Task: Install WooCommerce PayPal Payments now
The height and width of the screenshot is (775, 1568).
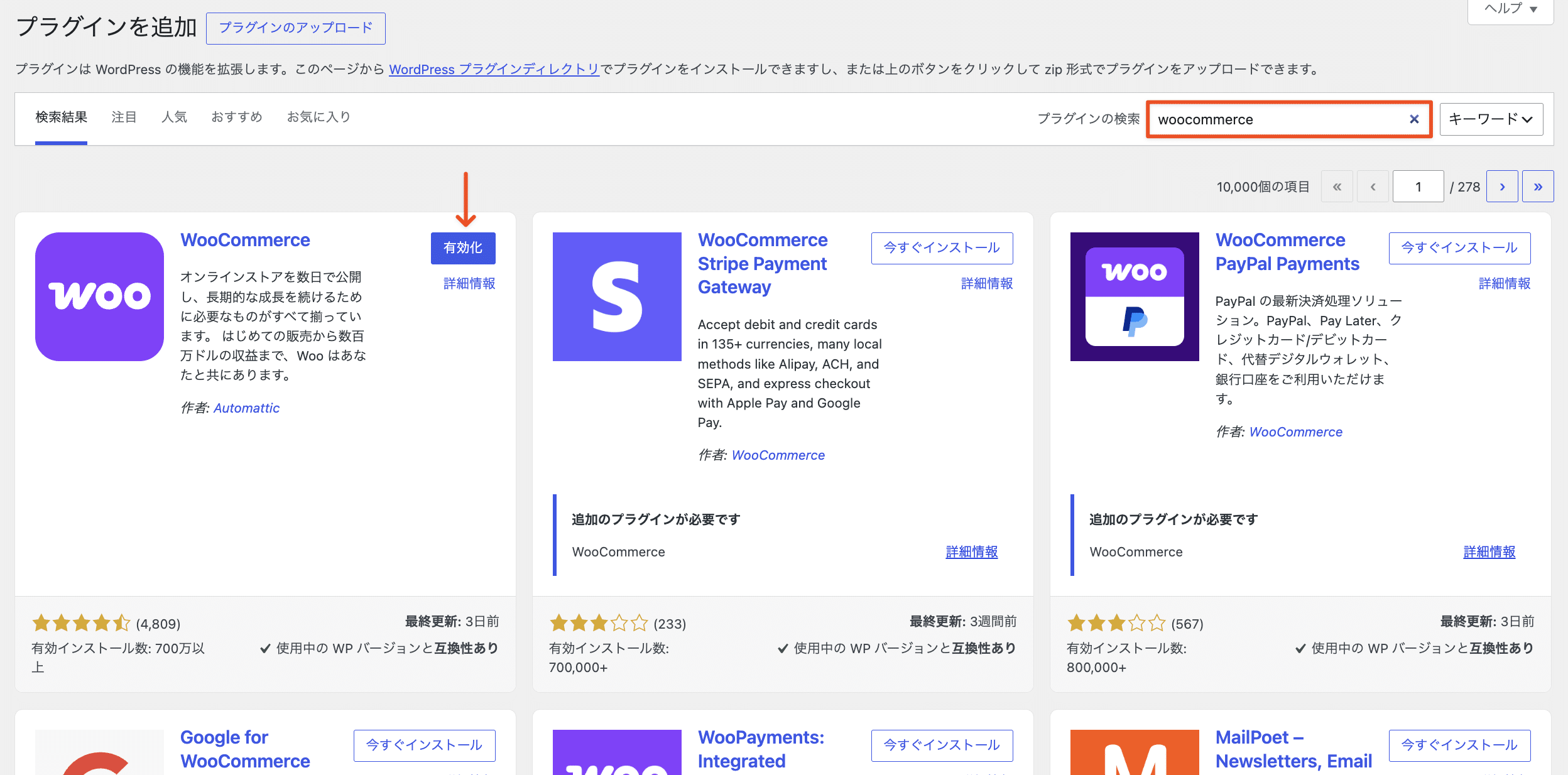Action: tap(1459, 248)
